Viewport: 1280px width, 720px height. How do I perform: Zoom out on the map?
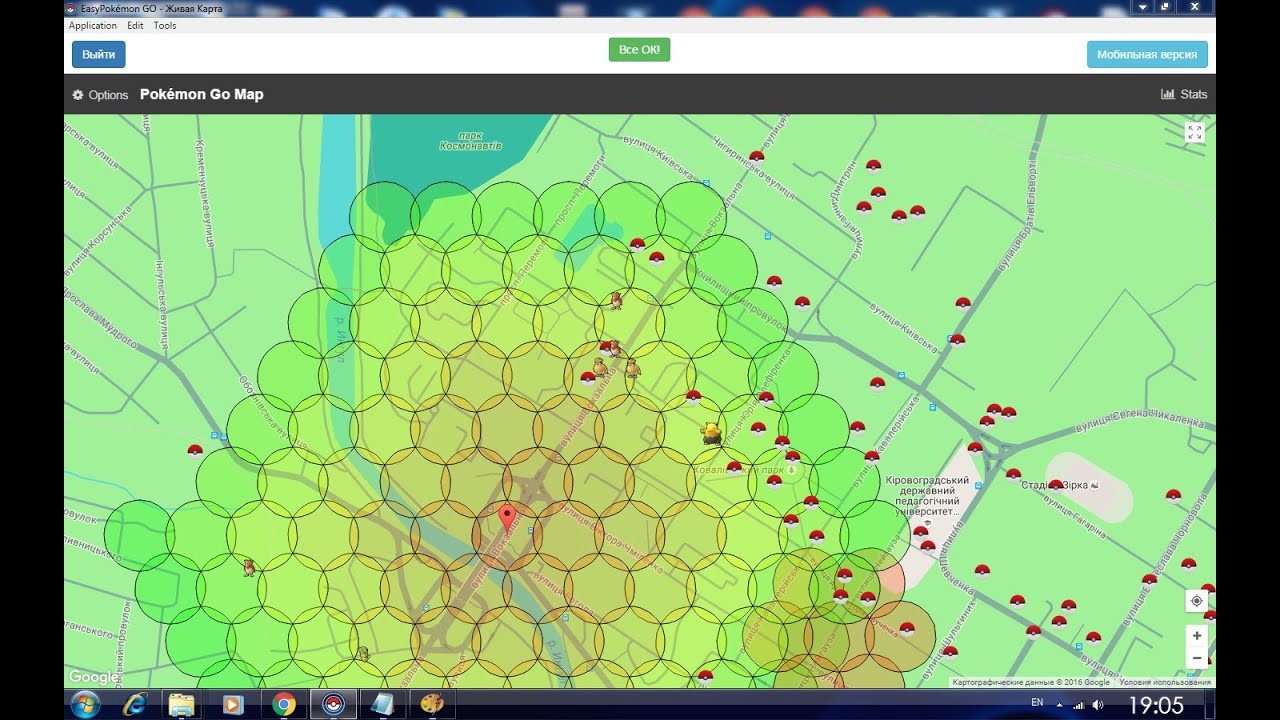[x=1196, y=658]
